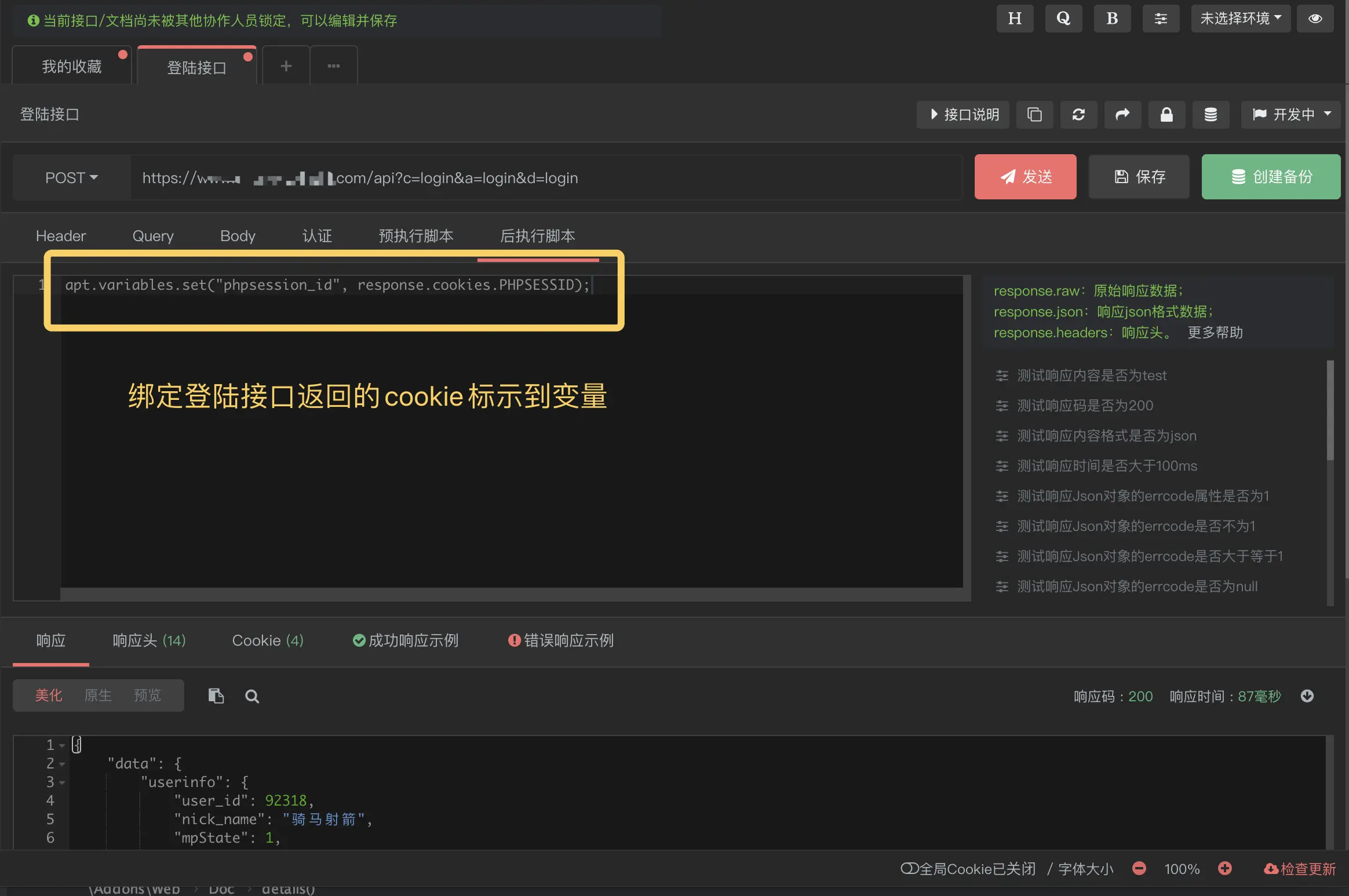This screenshot has width=1349, height=896.
Task: Open the 未选择环境 environment selector
Action: click(x=1239, y=18)
